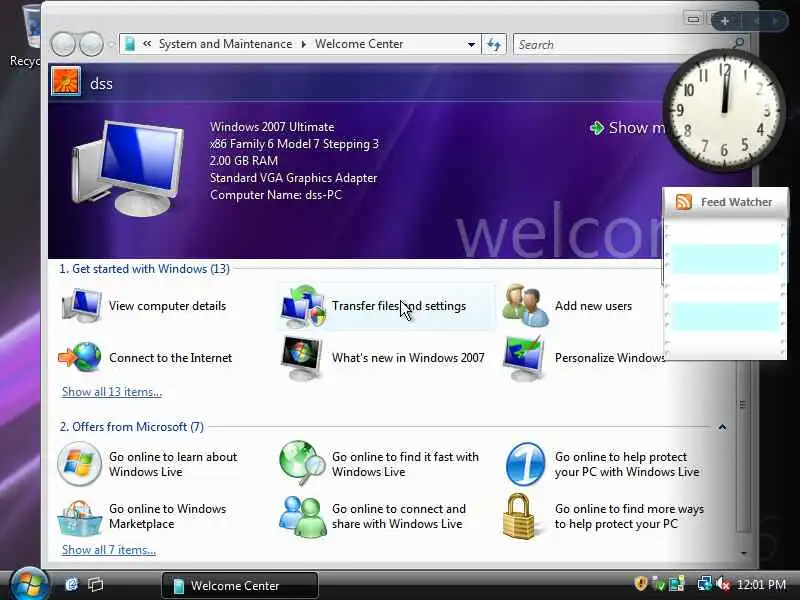Select find more ways to protect PC padlock
The image size is (800, 600).
(518, 516)
